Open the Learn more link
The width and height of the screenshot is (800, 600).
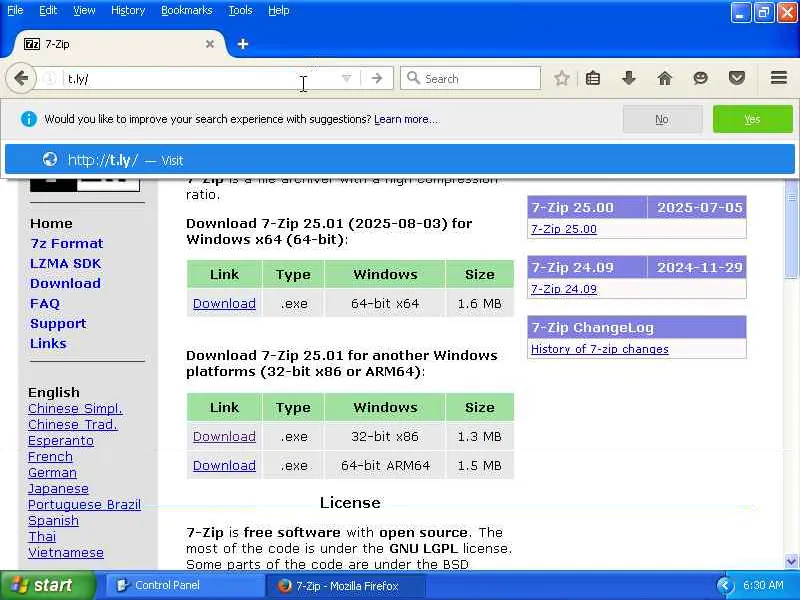coord(406,119)
